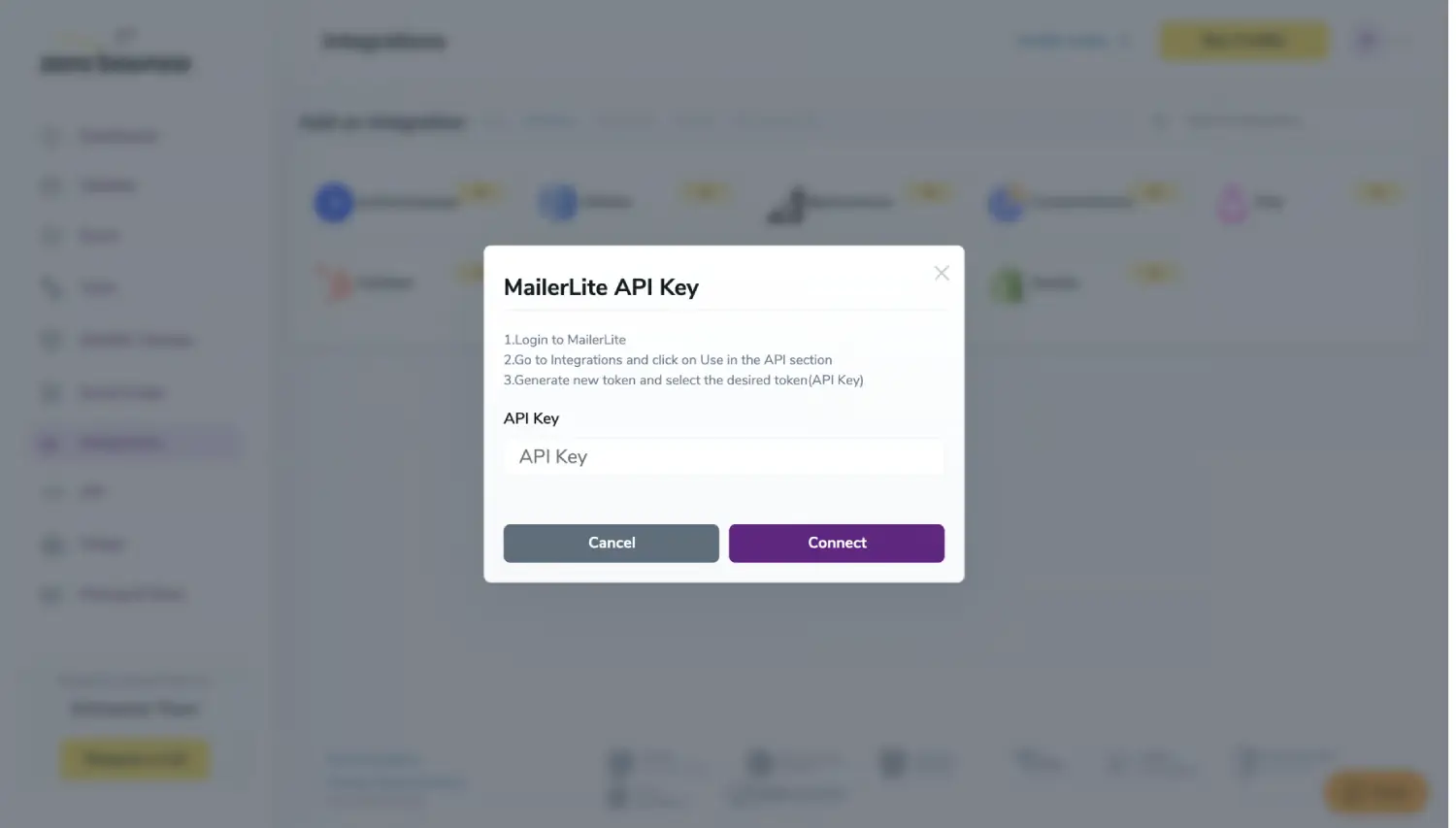Select the leftmost filter tab above the integrations
Image resolution: width=1456 pixels, height=828 pixels.
click(x=495, y=120)
